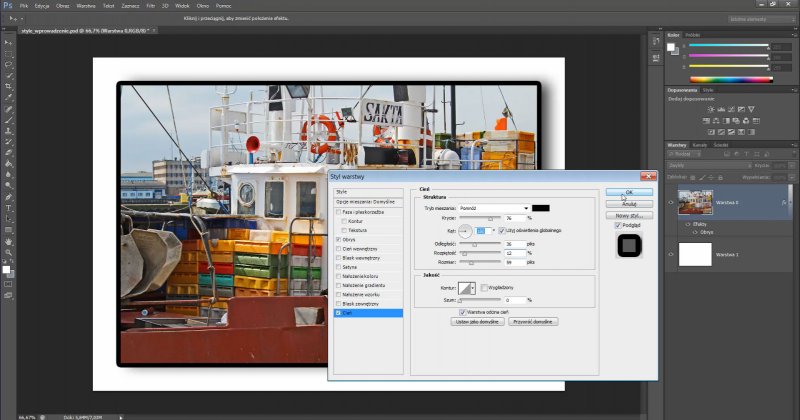Uncheck the Obrys effect checkbox
The width and height of the screenshot is (800, 420).
click(338, 240)
